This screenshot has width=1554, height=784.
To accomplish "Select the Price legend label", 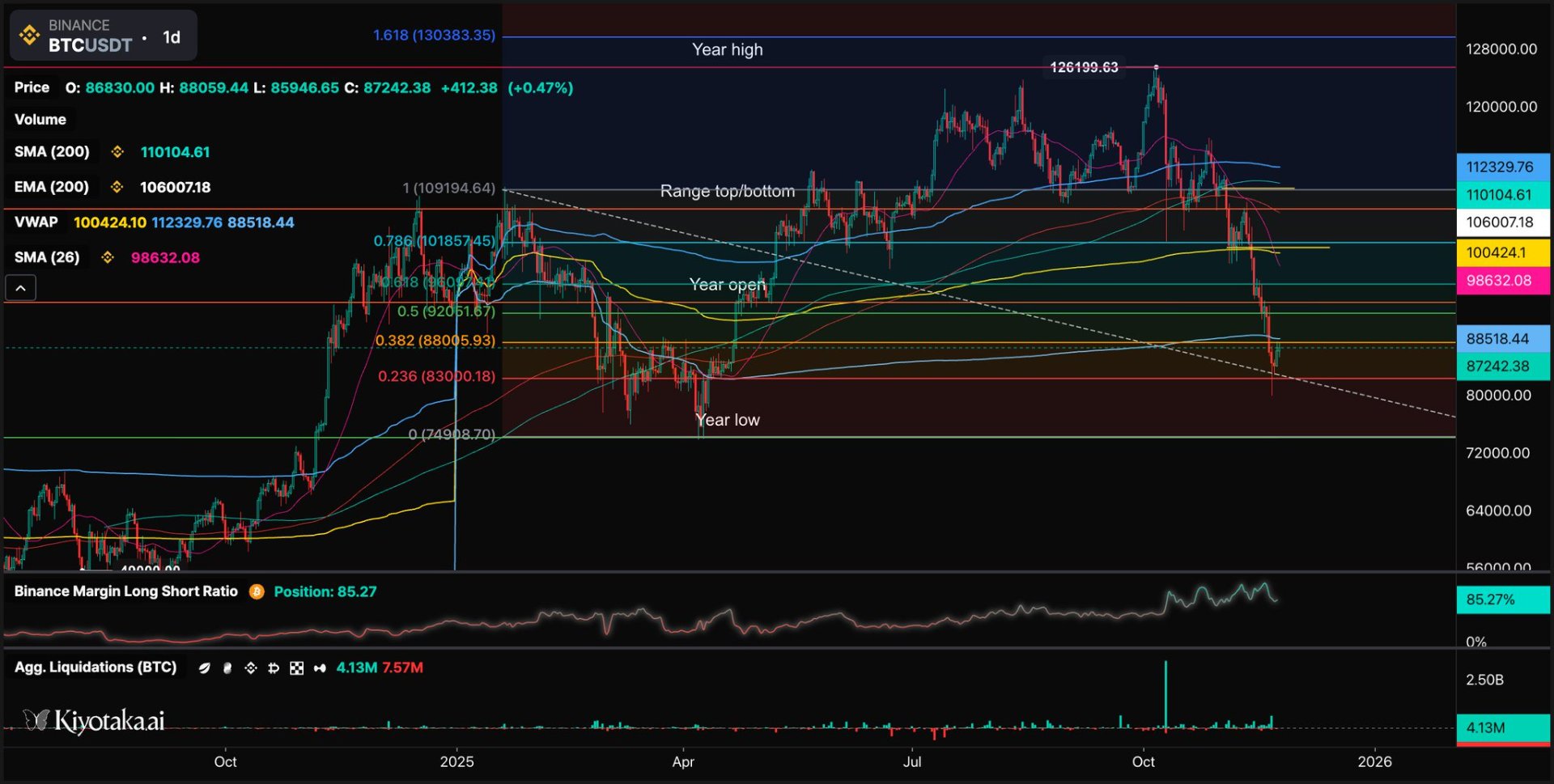I will (32, 87).
